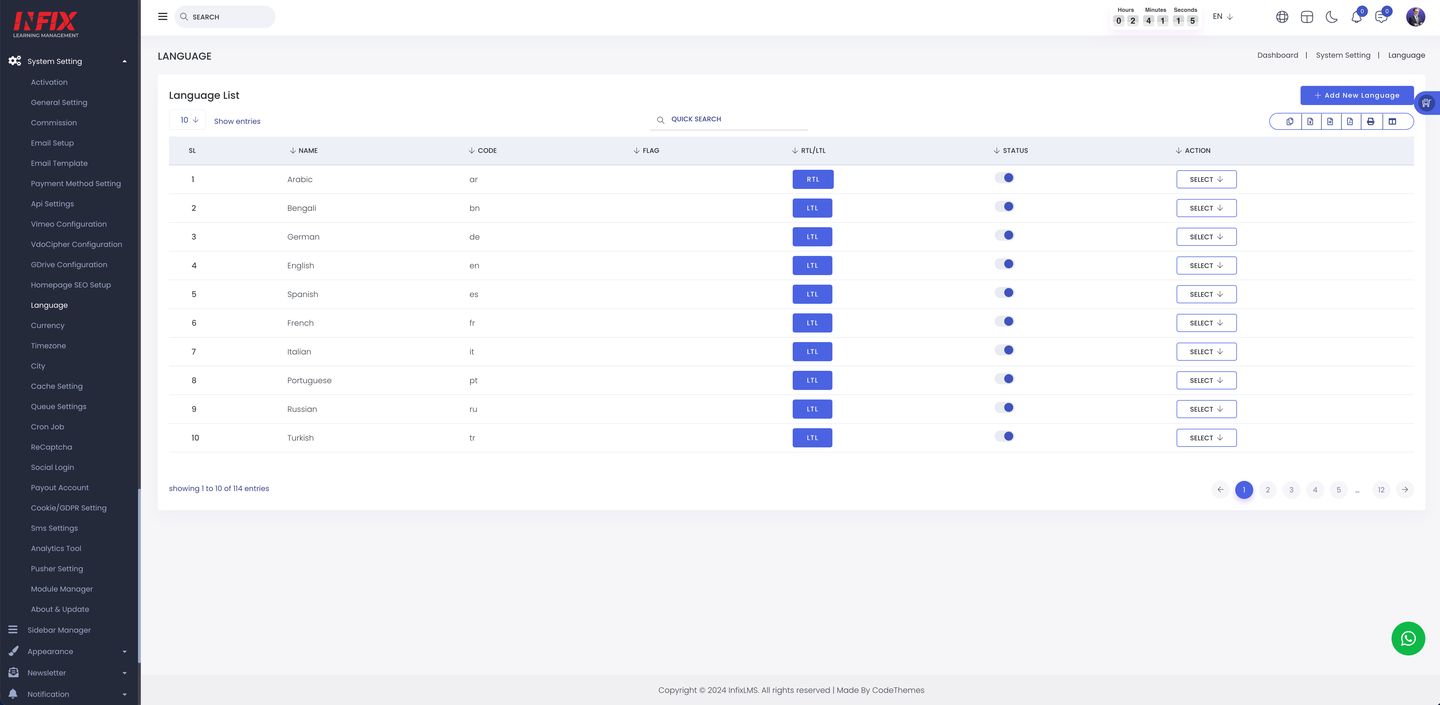Open Select action dropdown for Arabic
The image size is (1440, 705).
[1206, 180]
